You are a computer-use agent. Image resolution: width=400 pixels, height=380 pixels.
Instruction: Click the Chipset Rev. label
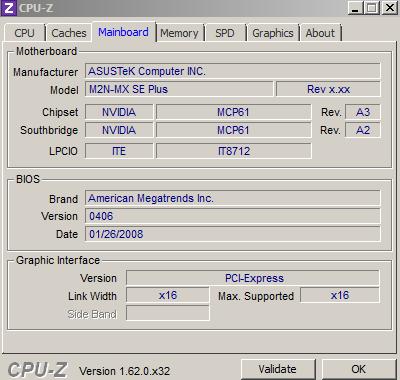pyautogui.click(x=331, y=112)
